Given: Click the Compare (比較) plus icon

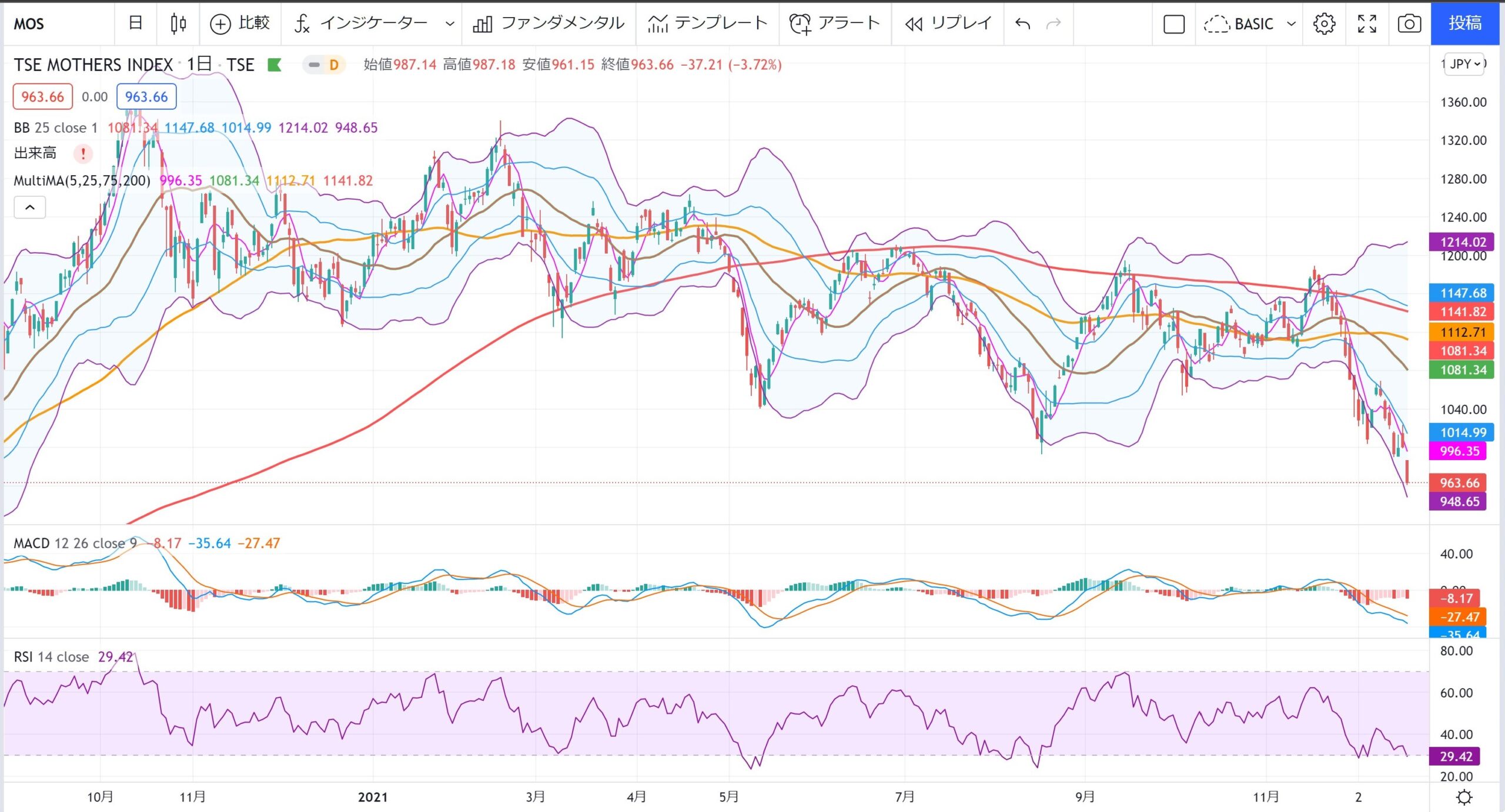Looking at the screenshot, I should (x=220, y=24).
